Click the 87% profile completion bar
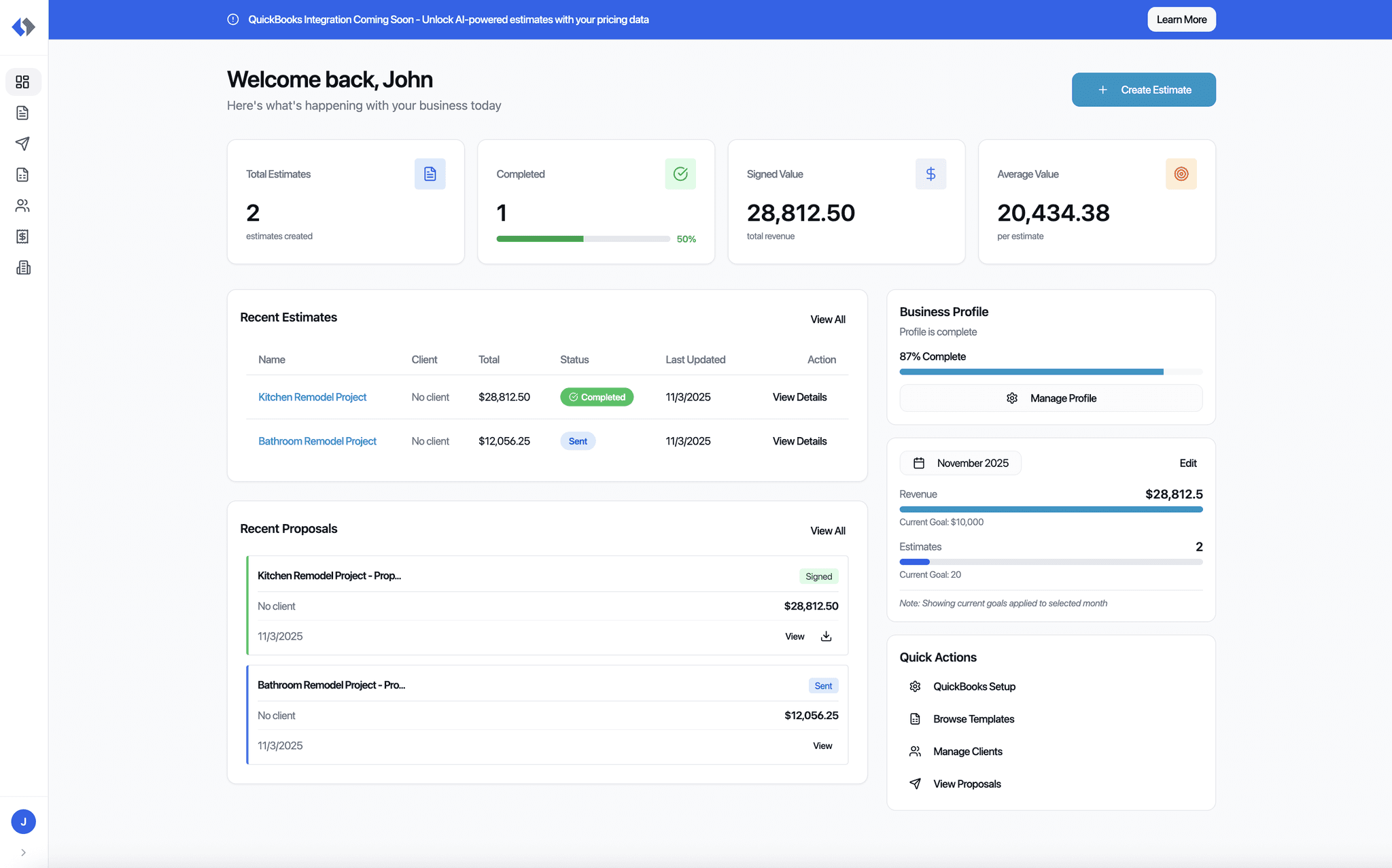Image resolution: width=1392 pixels, height=868 pixels. (x=1051, y=372)
